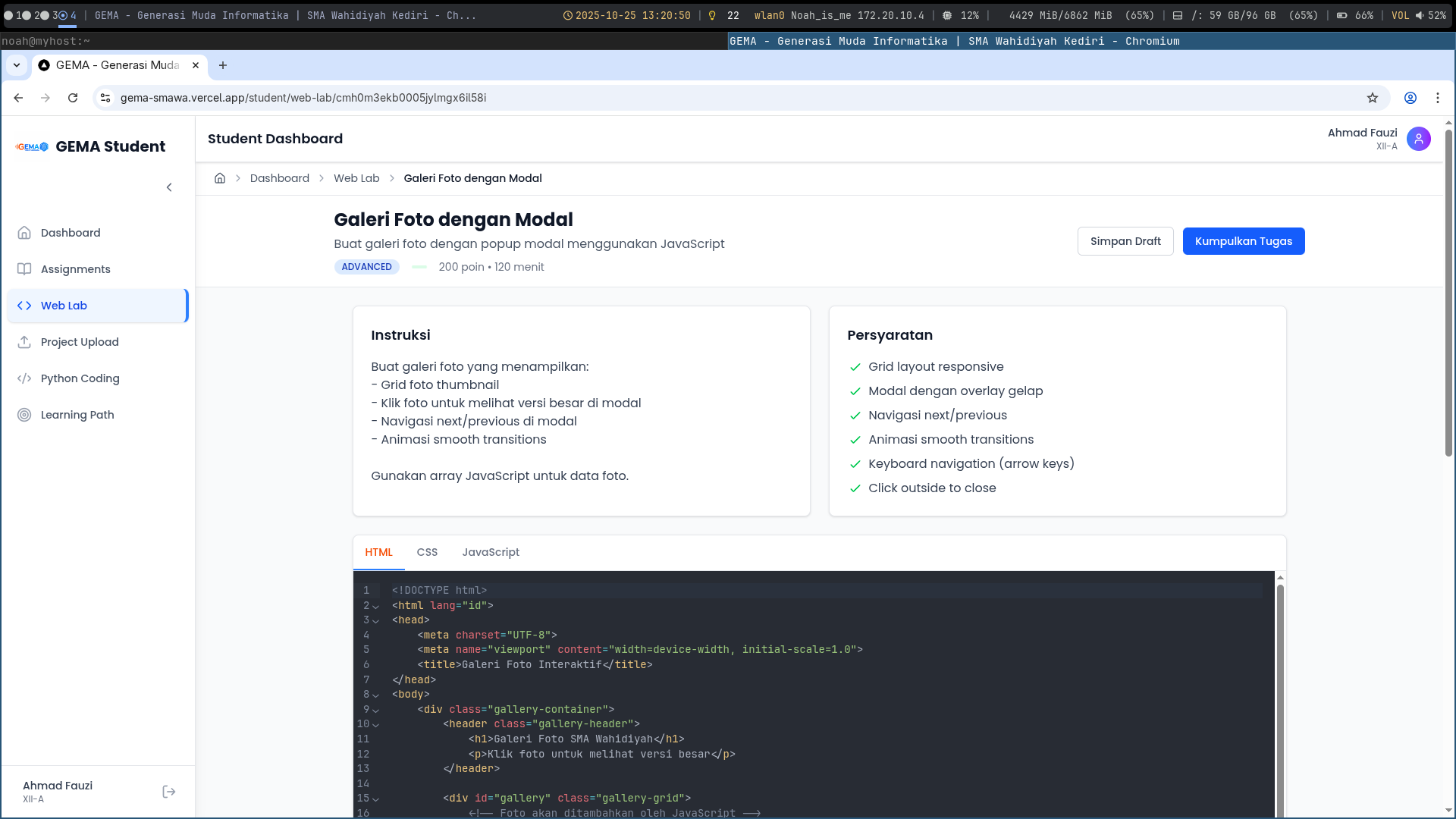The image size is (1456, 819).
Task: Open the Learning Path sidebar item
Action: [77, 415]
